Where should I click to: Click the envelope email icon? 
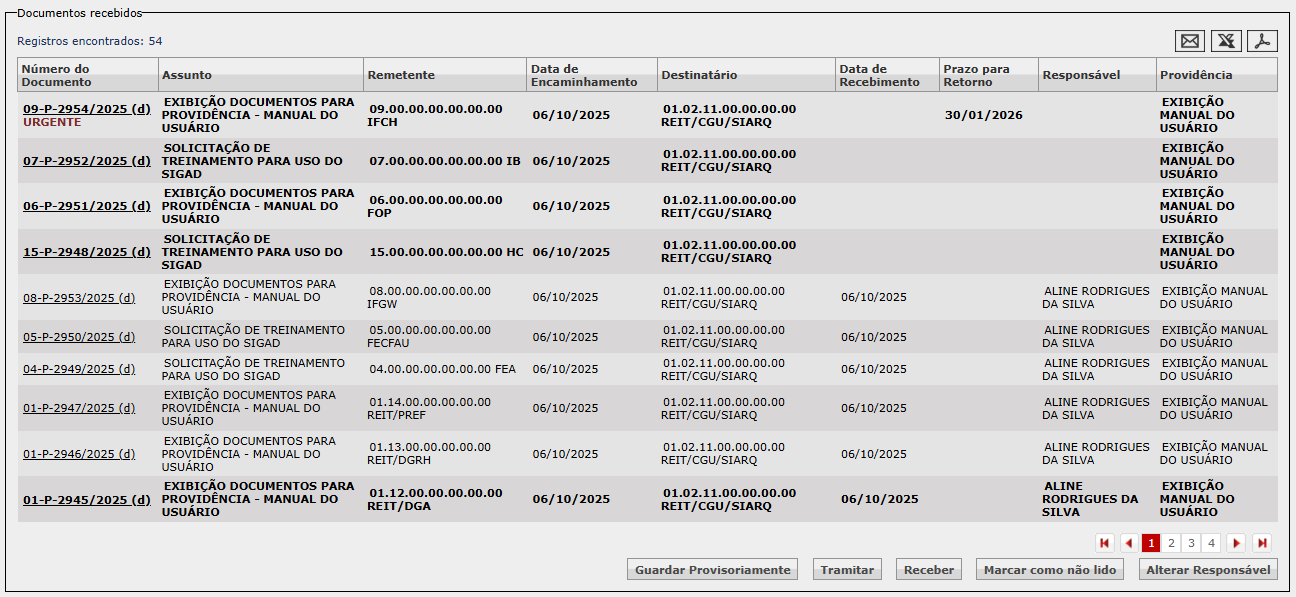click(x=1190, y=41)
